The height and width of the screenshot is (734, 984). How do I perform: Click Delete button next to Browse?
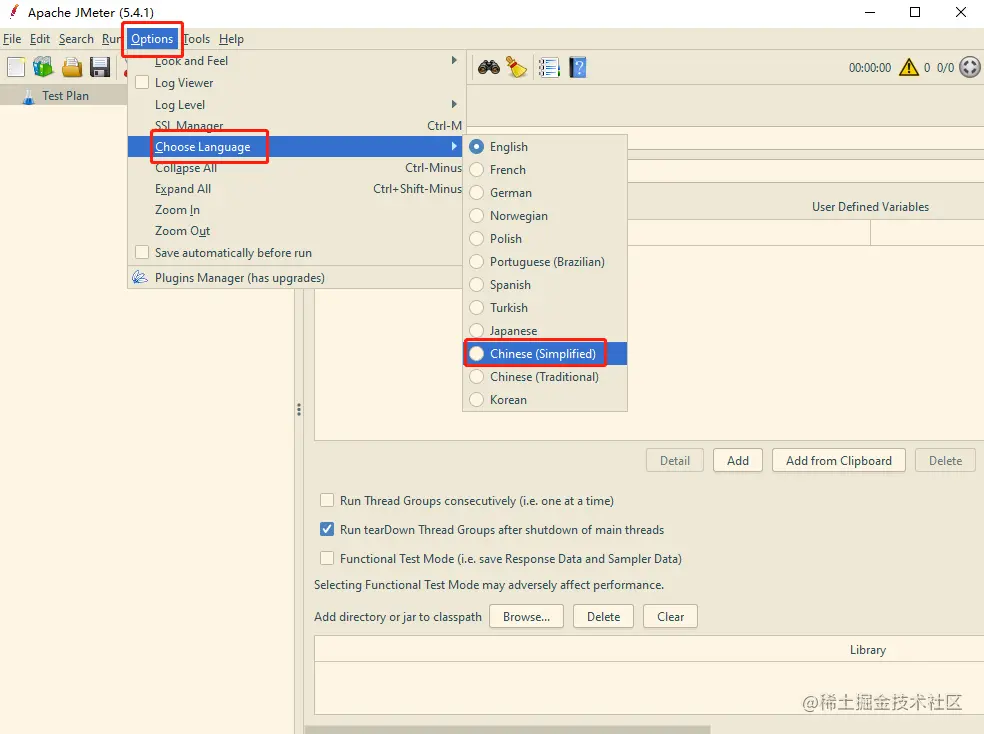(603, 617)
